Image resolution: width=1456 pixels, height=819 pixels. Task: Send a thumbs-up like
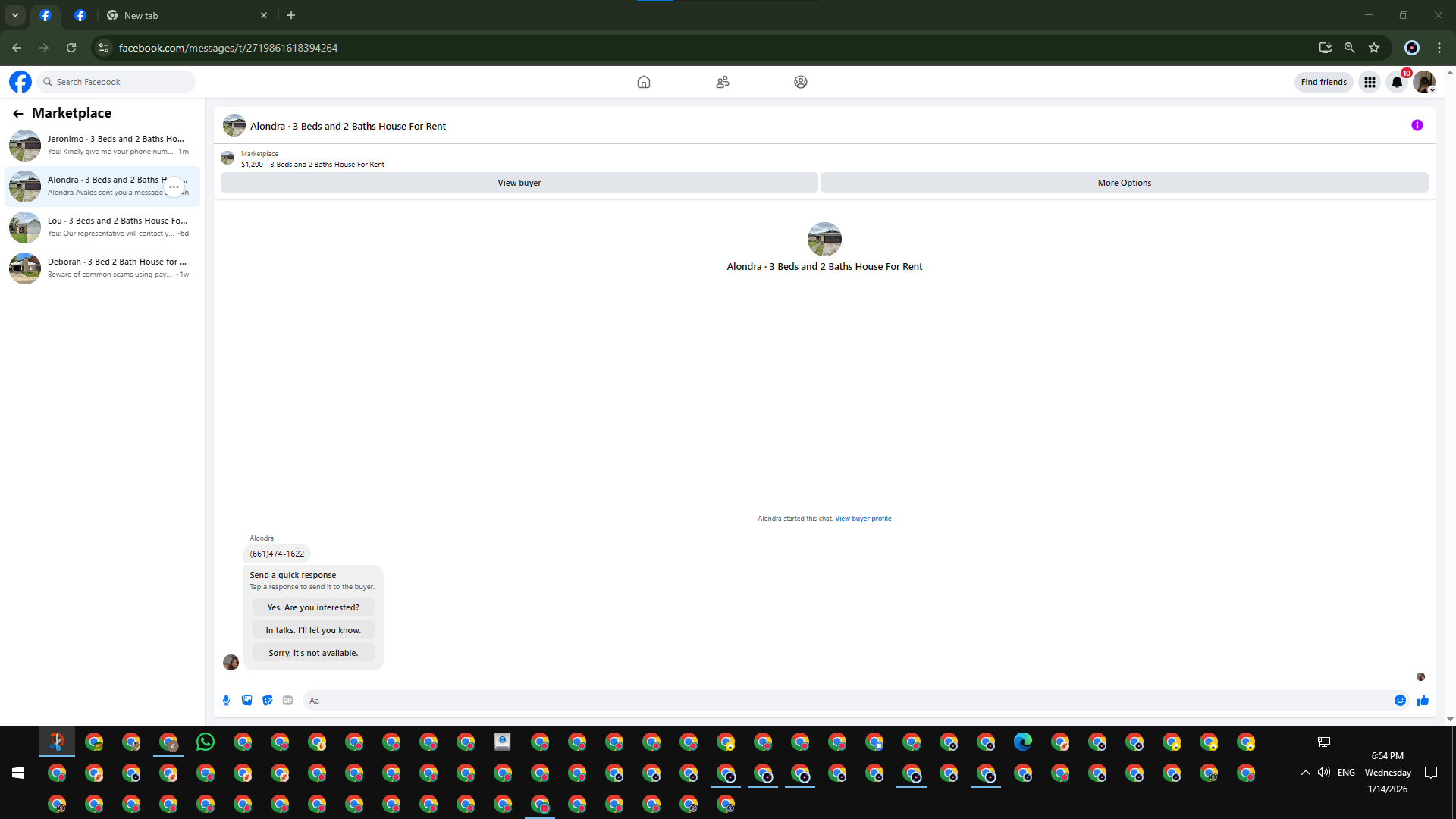pyautogui.click(x=1423, y=701)
